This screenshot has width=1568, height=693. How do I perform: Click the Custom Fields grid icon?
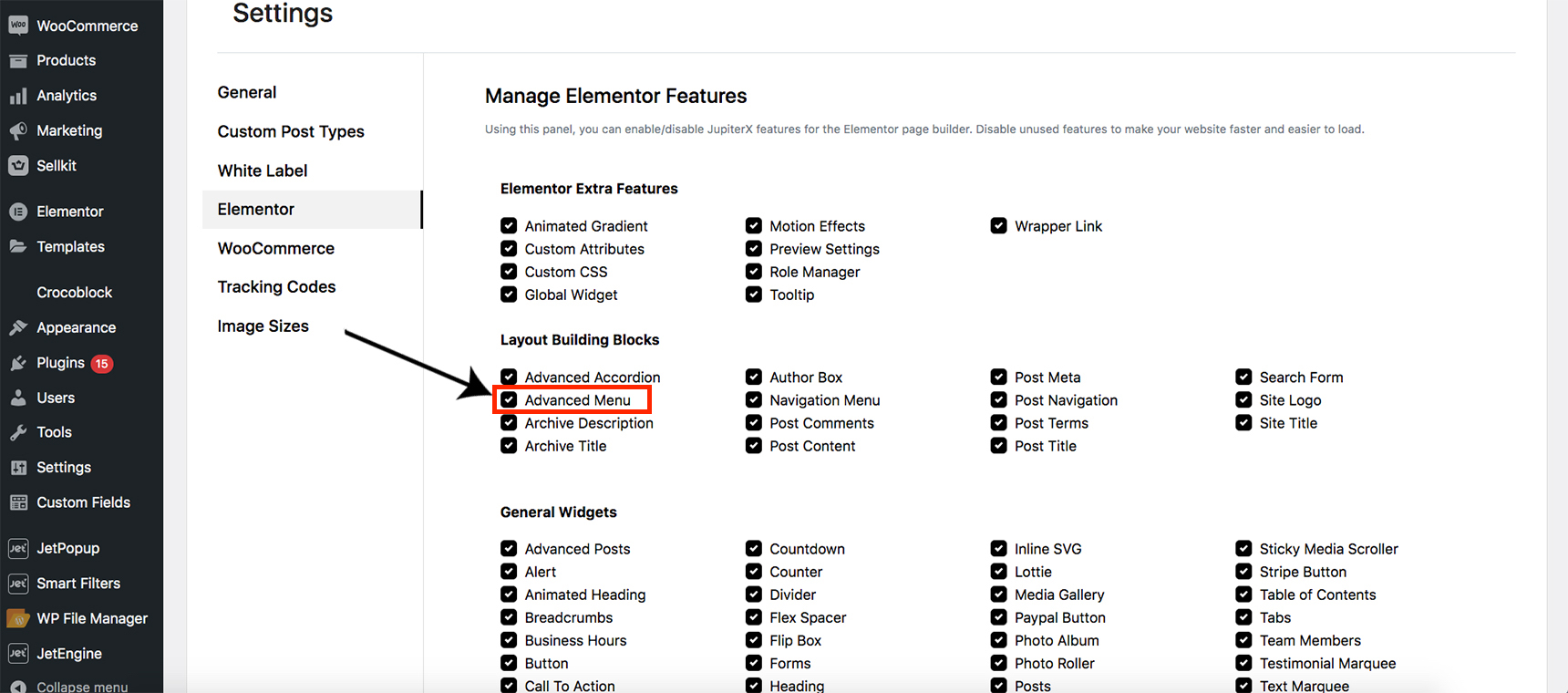(x=18, y=502)
